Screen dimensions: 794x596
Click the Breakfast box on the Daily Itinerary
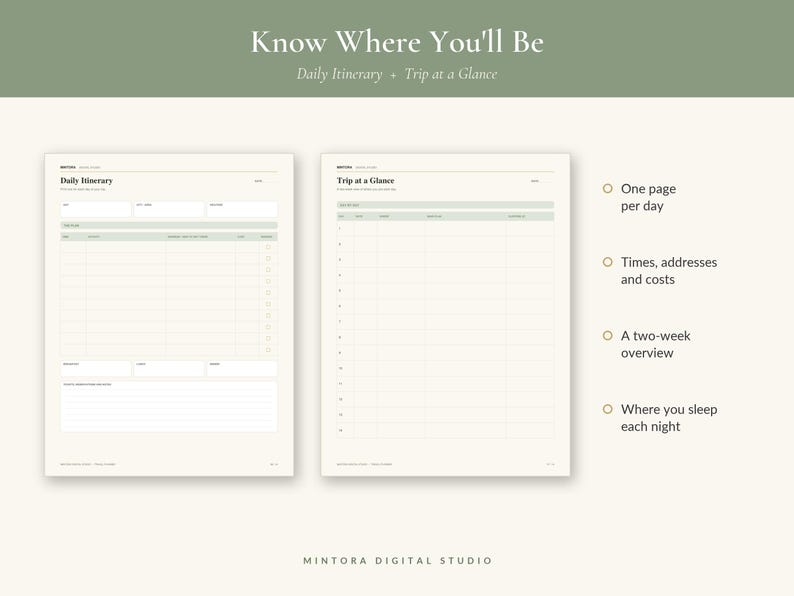pos(96,369)
